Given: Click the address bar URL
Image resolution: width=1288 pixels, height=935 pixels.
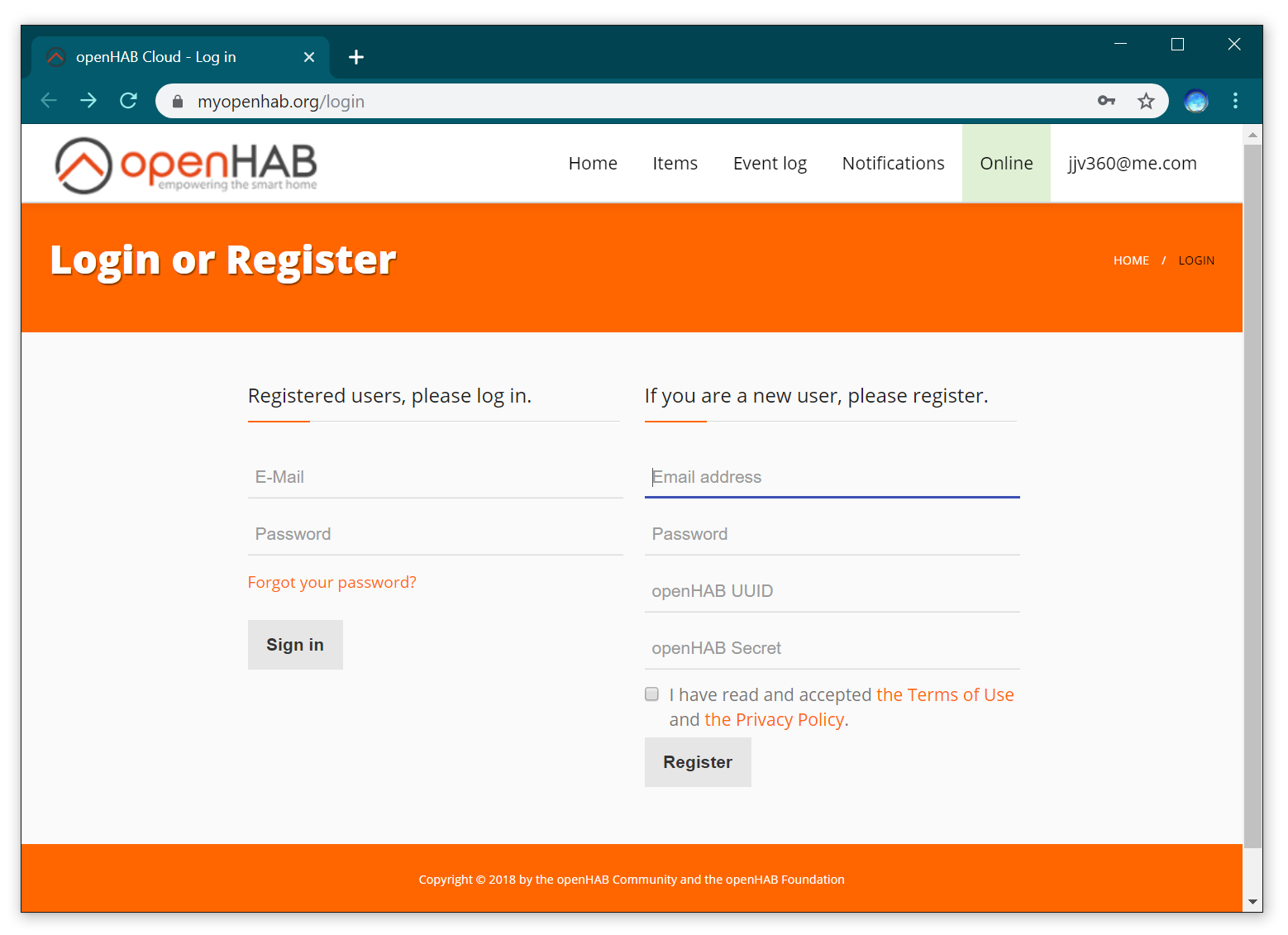Looking at the screenshot, I should click(x=281, y=102).
